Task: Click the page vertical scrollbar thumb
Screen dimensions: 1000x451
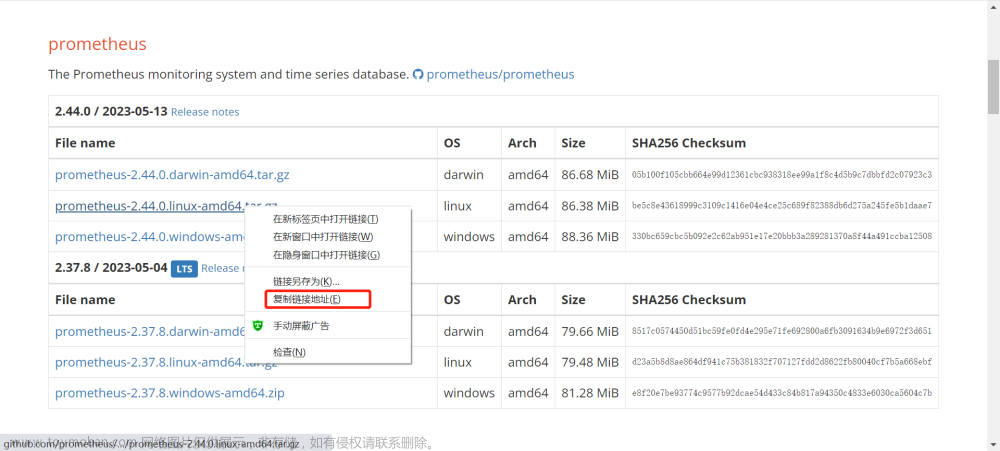Action: point(993,87)
